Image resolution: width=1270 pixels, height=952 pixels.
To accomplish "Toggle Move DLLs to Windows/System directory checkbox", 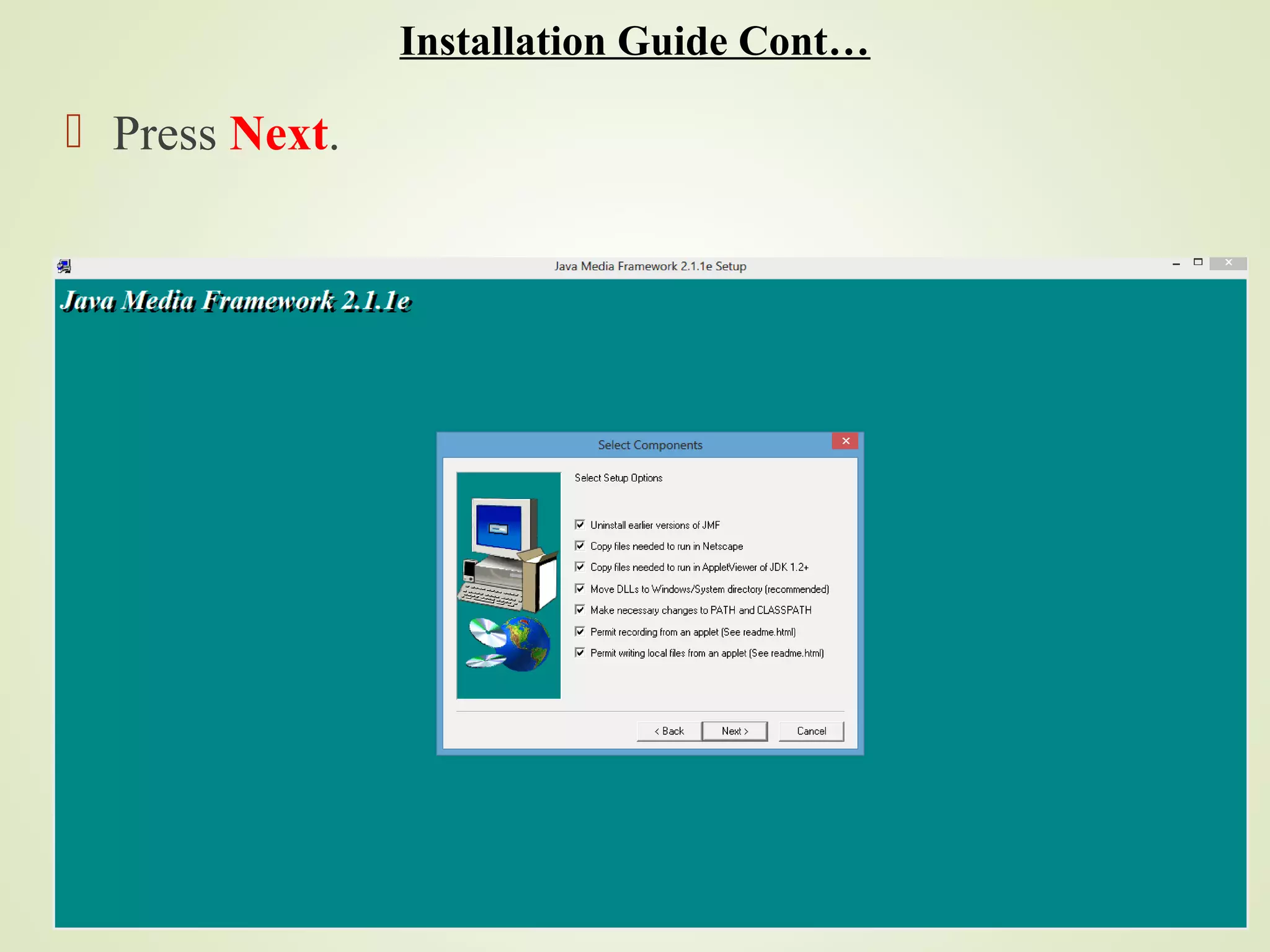I will pyautogui.click(x=580, y=588).
